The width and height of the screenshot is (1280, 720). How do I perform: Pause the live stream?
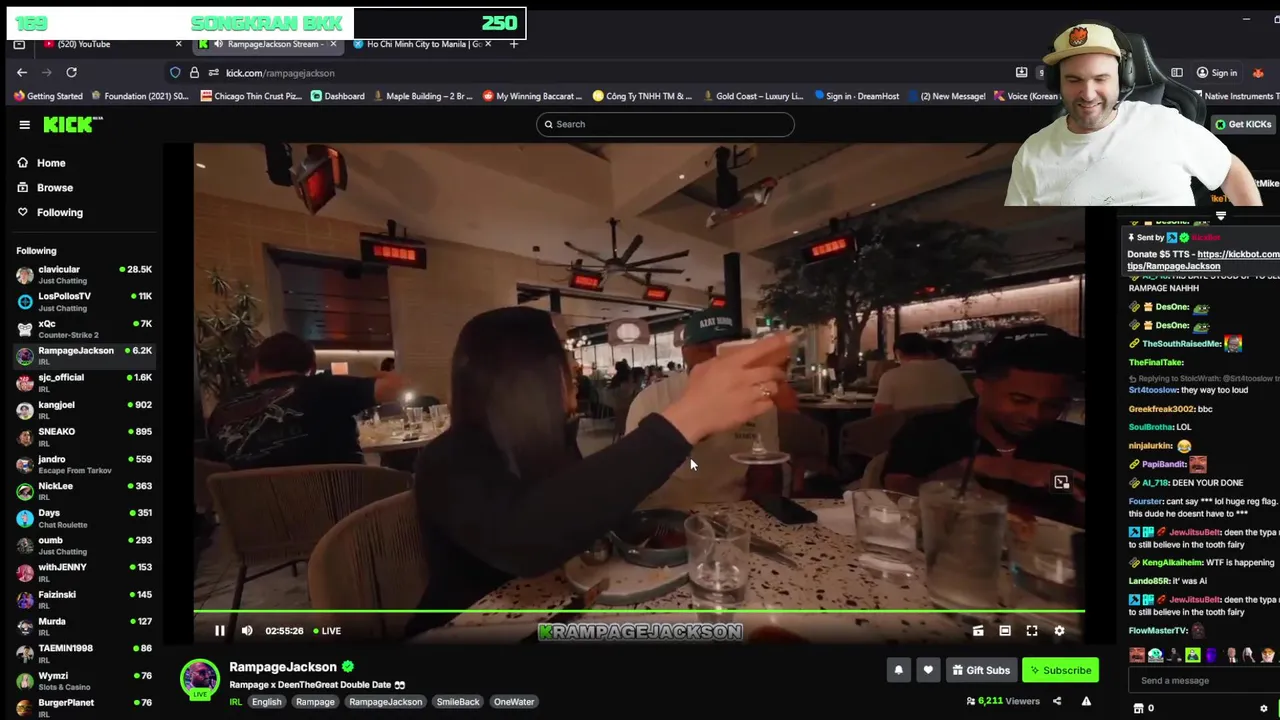pos(220,631)
